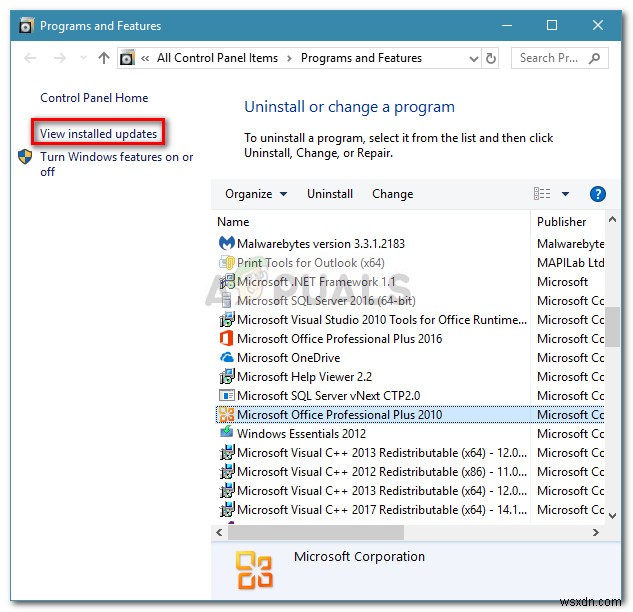Click the Microsoft .NET Framework 1.1 icon
Viewport: 633px width, 612px height.
tap(226, 281)
